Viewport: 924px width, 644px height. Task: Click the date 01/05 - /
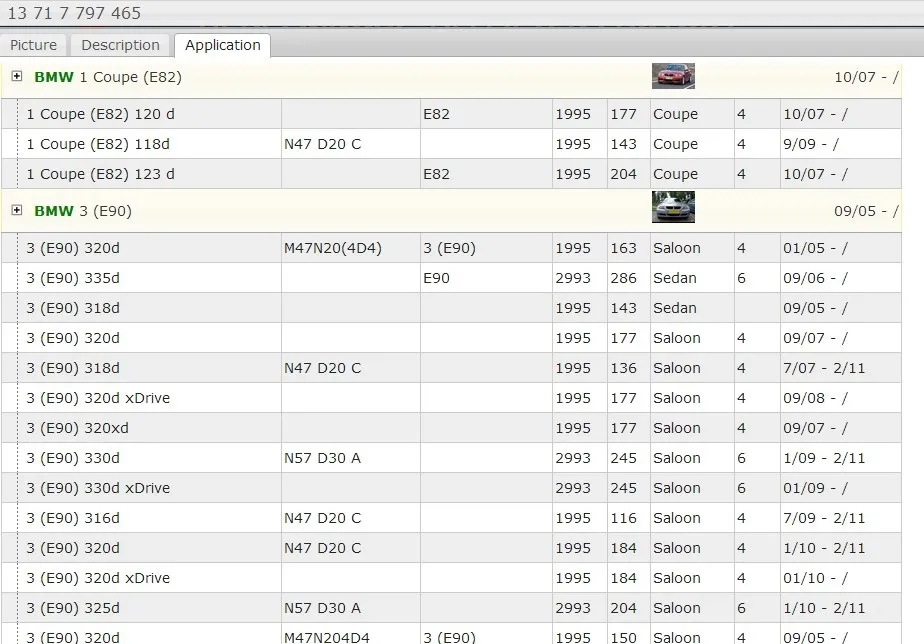[816, 248]
